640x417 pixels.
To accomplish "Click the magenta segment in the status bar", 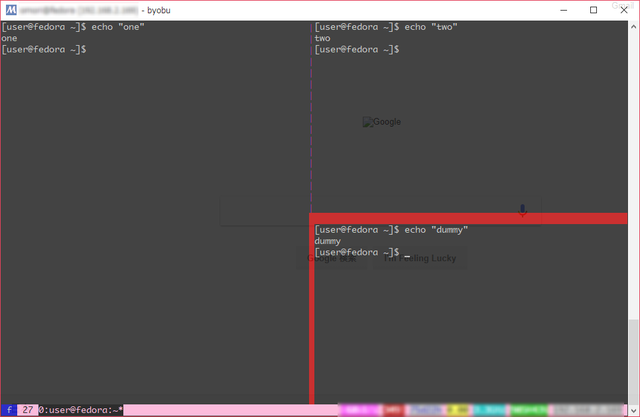I will 360,410.
